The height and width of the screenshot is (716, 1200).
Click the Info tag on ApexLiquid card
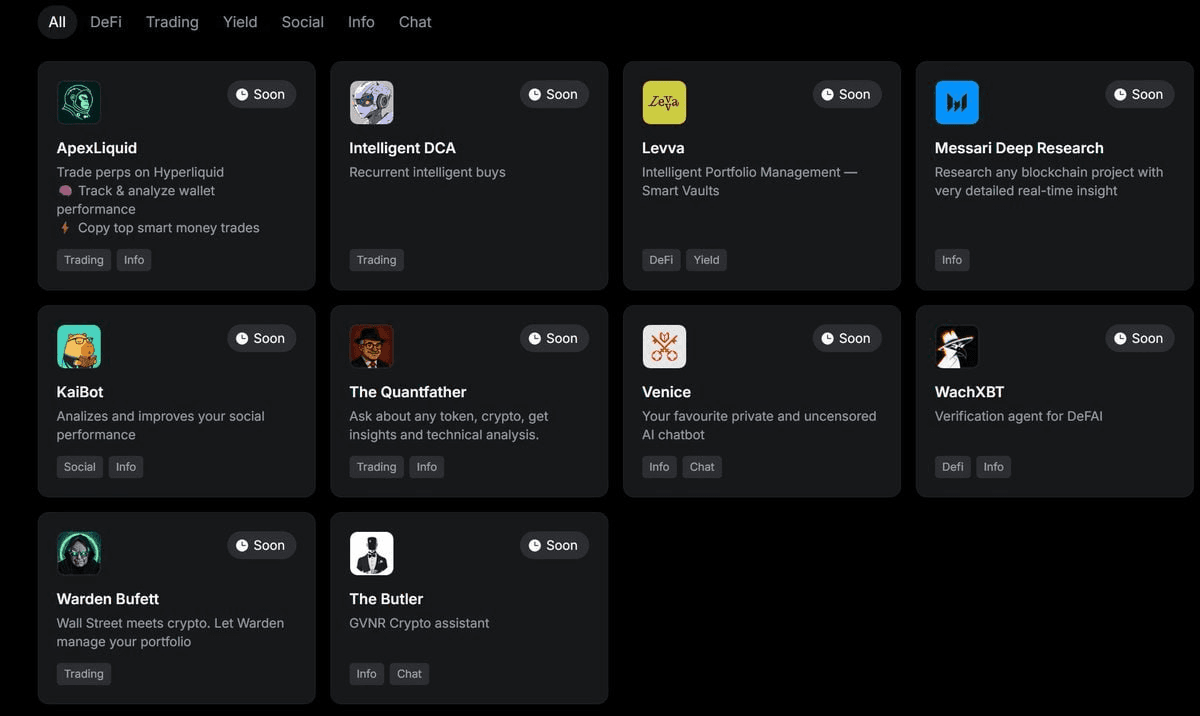[x=134, y=260]
